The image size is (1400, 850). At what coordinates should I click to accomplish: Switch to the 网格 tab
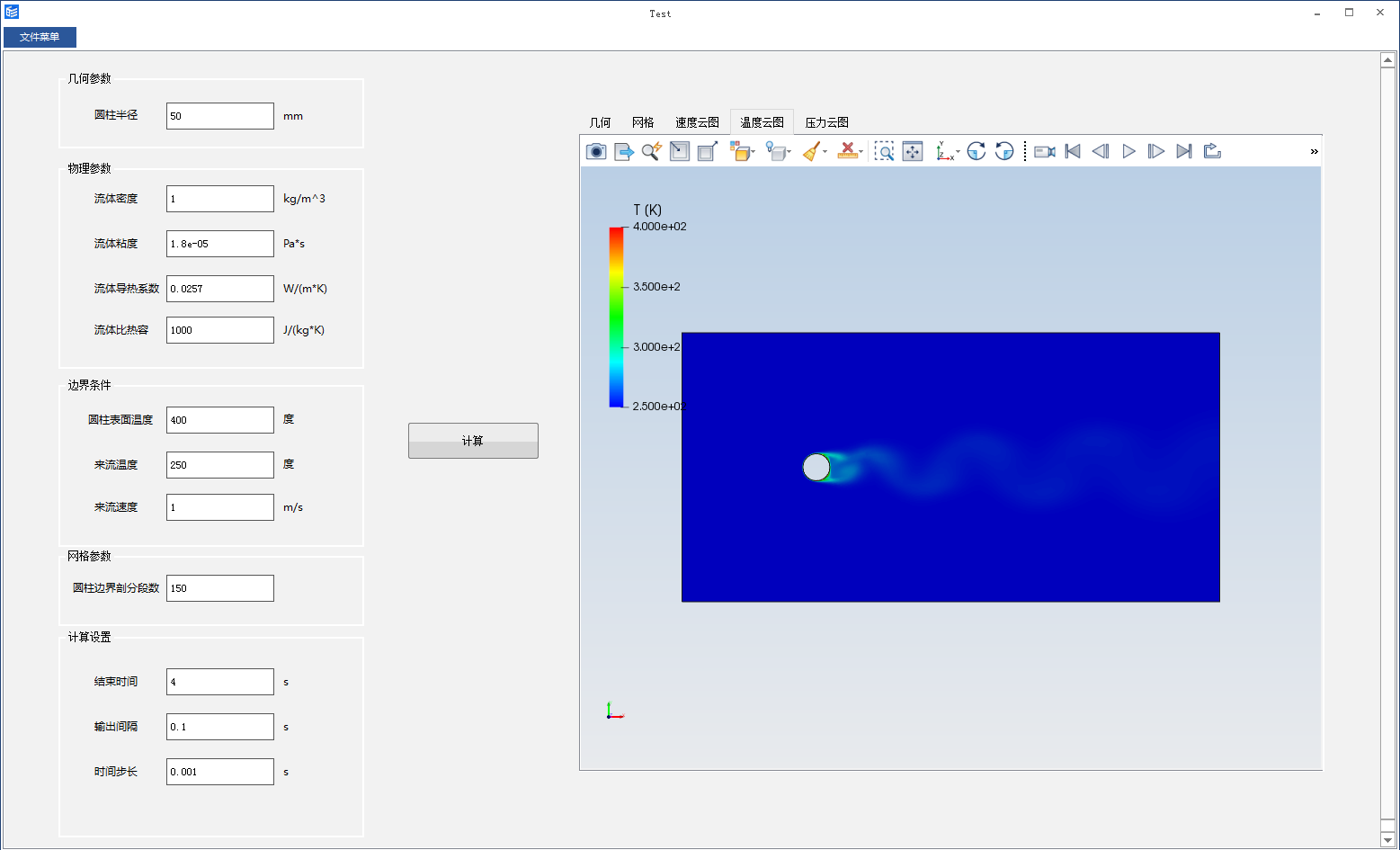point(643,122)
